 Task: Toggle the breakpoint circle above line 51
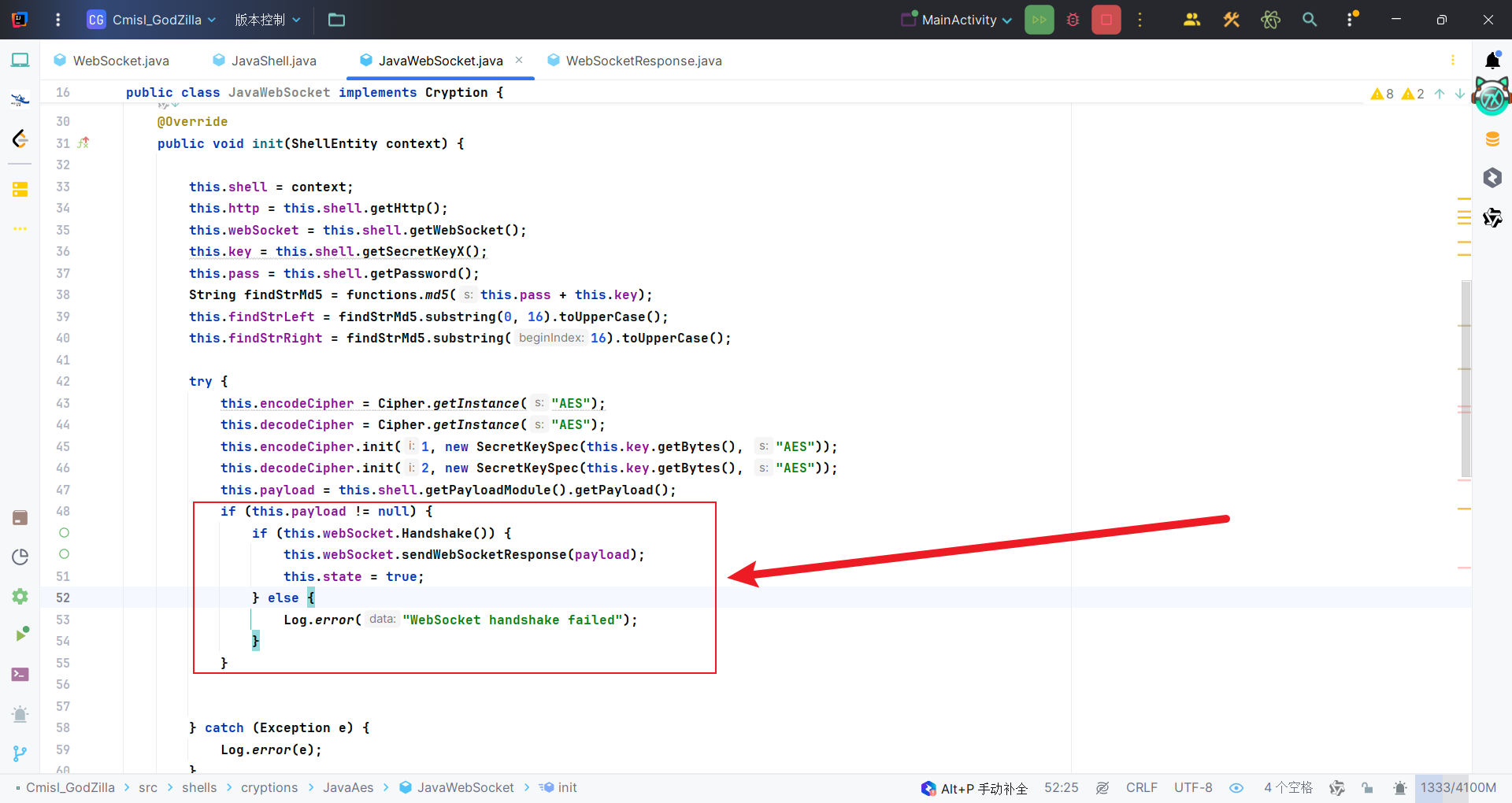(x=64, y=554)
